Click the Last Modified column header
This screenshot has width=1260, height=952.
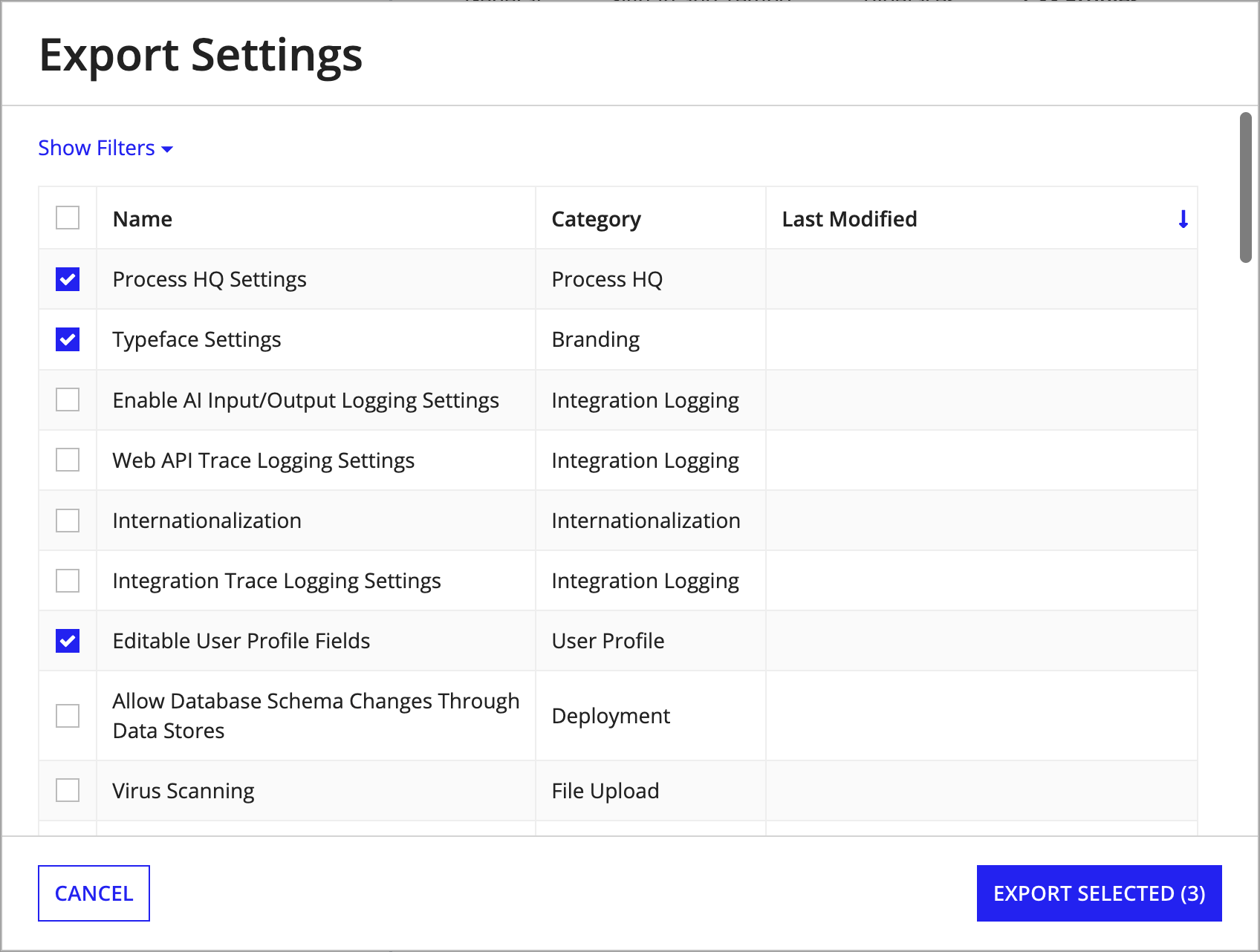[849, 219]
